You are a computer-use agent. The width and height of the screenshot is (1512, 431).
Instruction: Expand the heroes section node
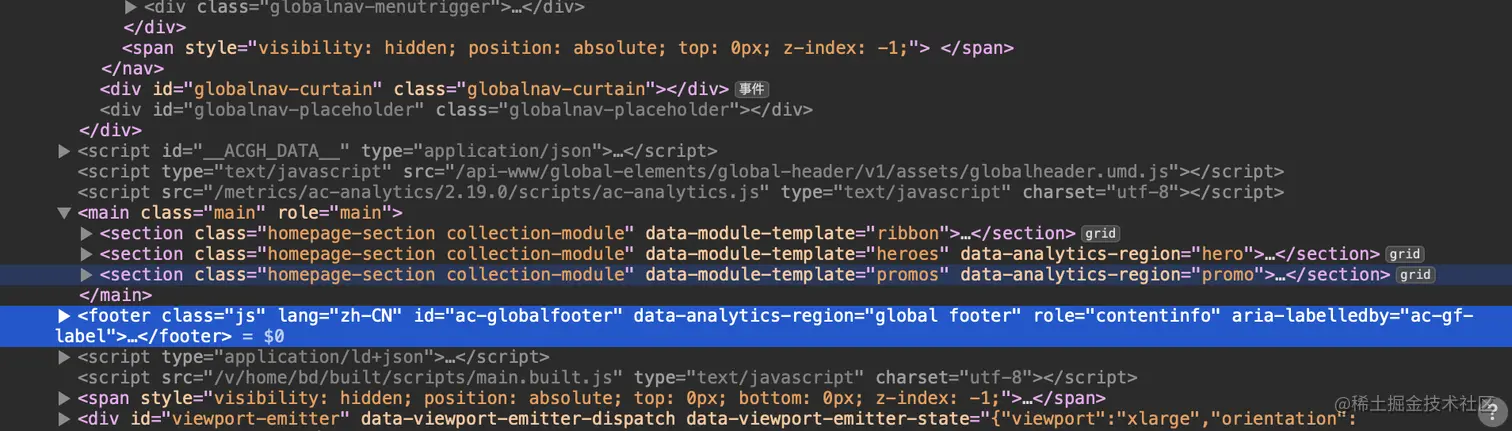coord(86,254)
